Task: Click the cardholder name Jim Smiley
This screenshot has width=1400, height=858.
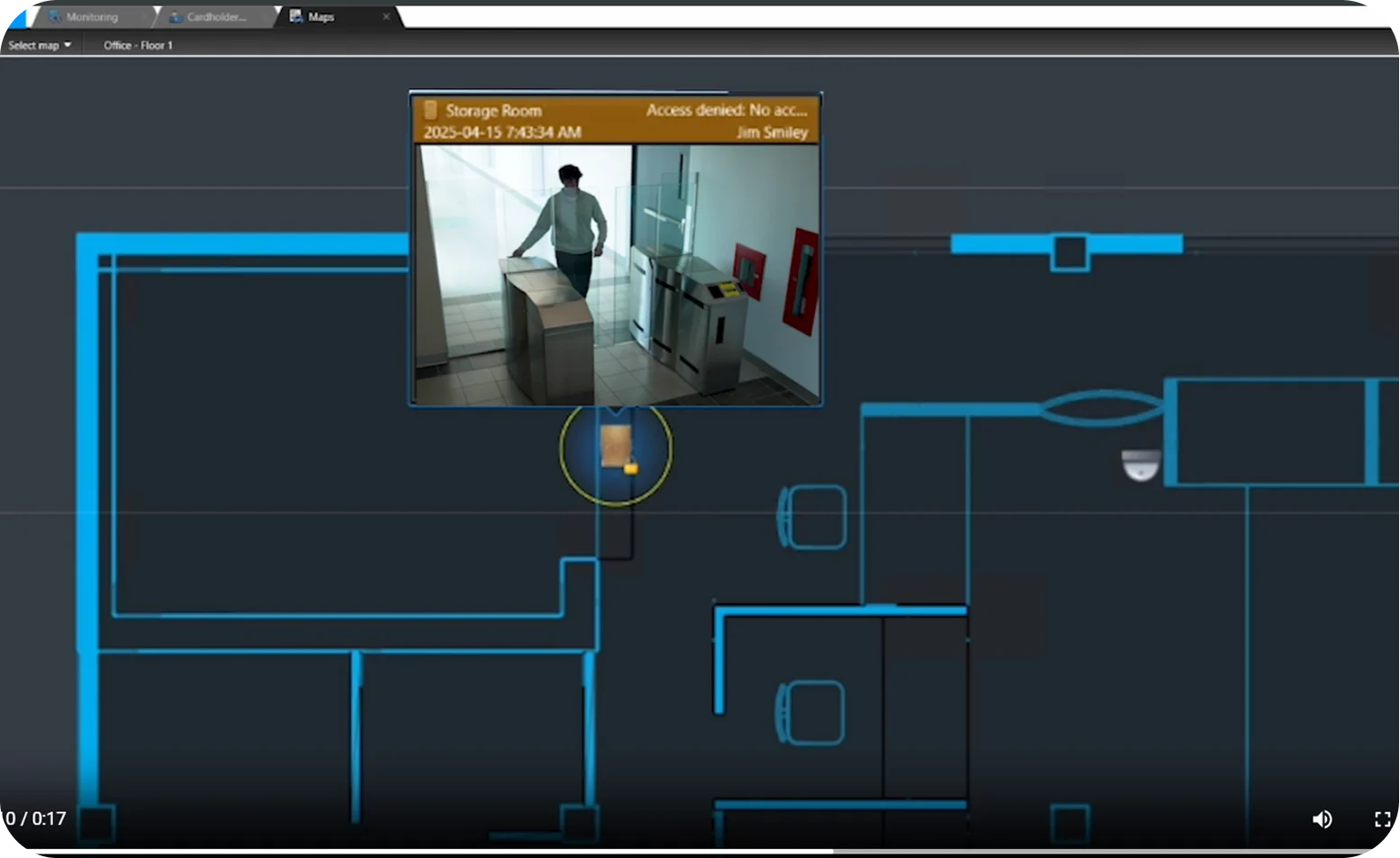Action: 772,132
